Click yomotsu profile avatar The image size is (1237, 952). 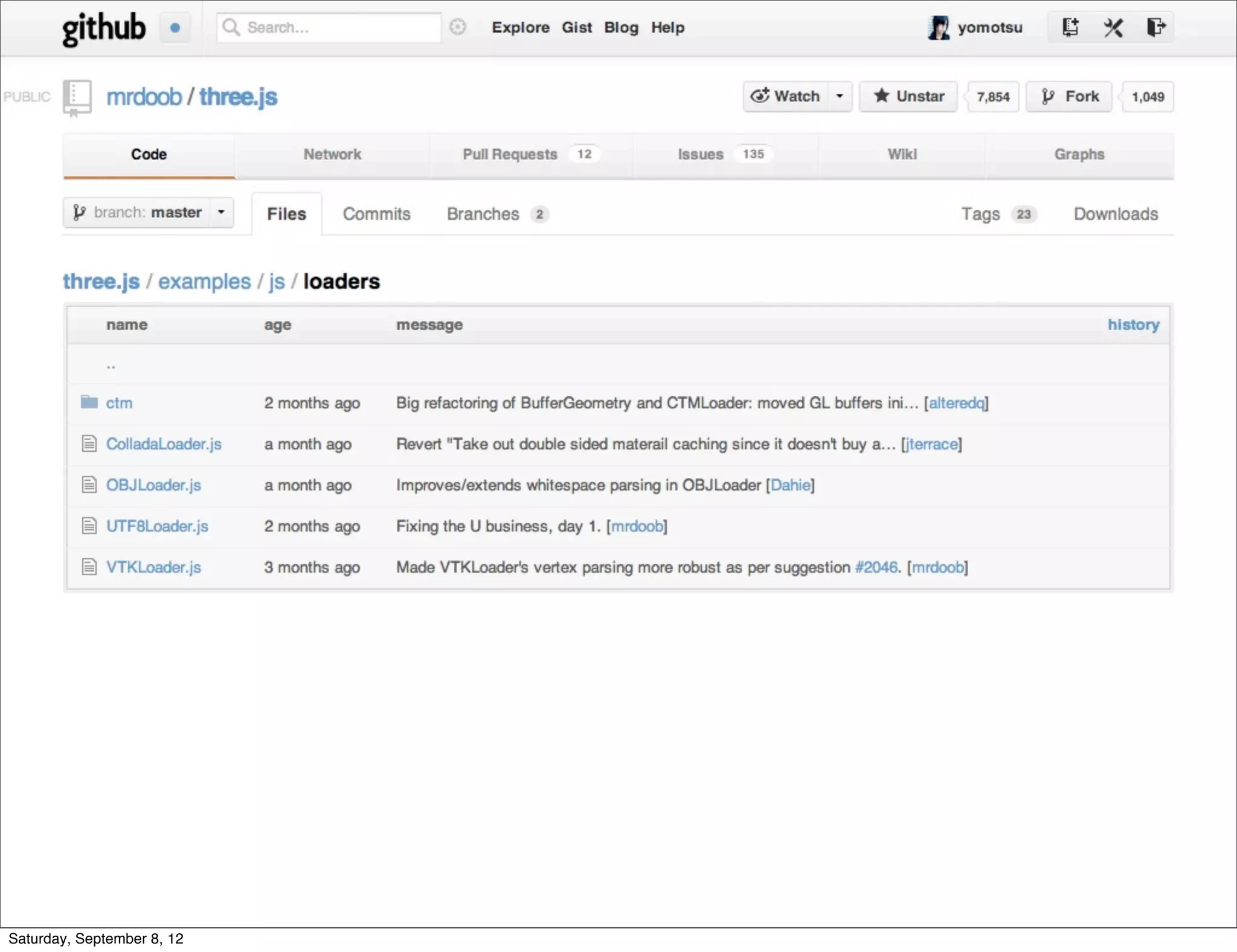pos(938,28)
